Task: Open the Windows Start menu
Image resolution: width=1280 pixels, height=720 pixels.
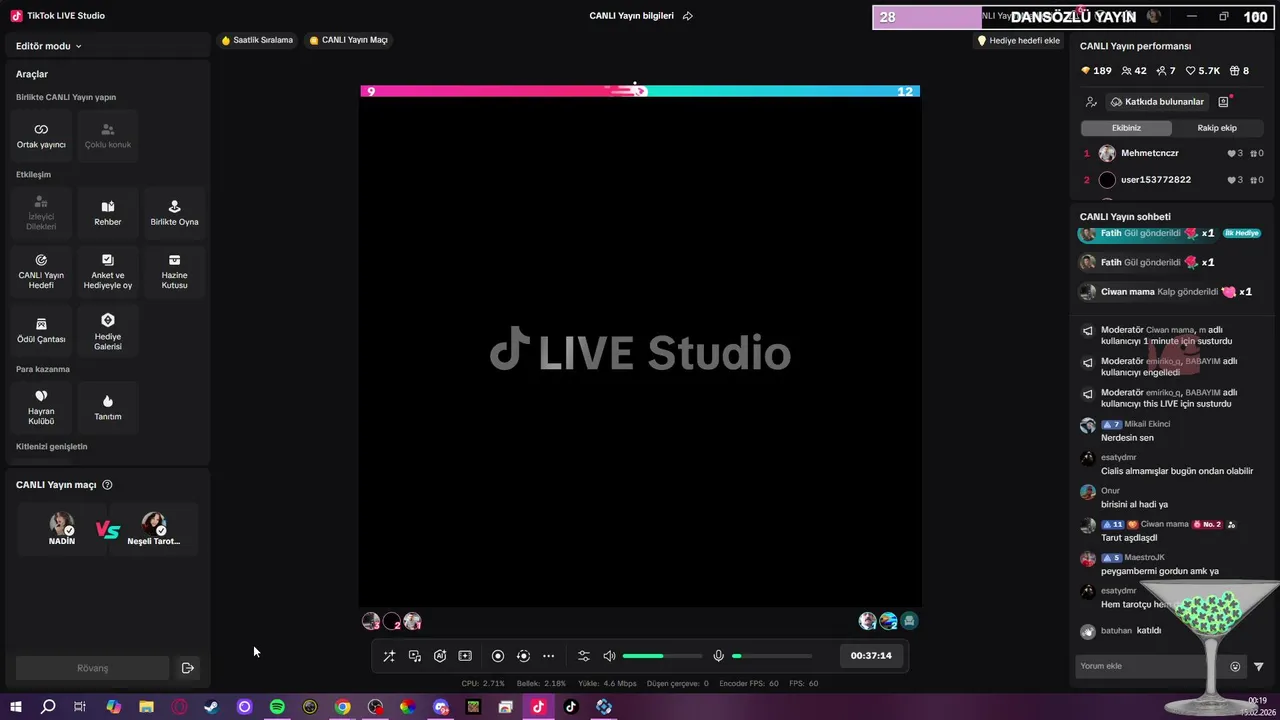Action: click(x=16, y=707)
